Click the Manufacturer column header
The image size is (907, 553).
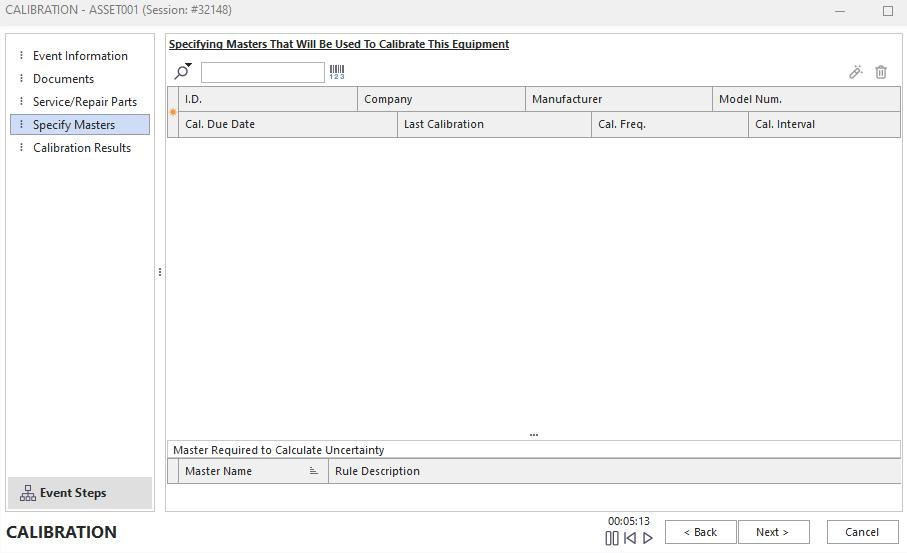click(618, 99)
